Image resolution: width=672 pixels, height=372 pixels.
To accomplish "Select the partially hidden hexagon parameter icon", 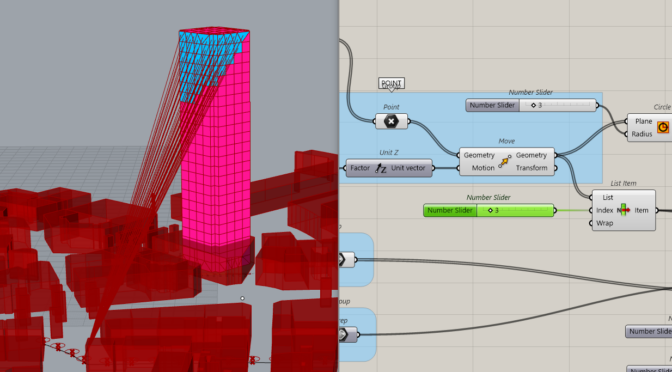I will pos(342,259).
